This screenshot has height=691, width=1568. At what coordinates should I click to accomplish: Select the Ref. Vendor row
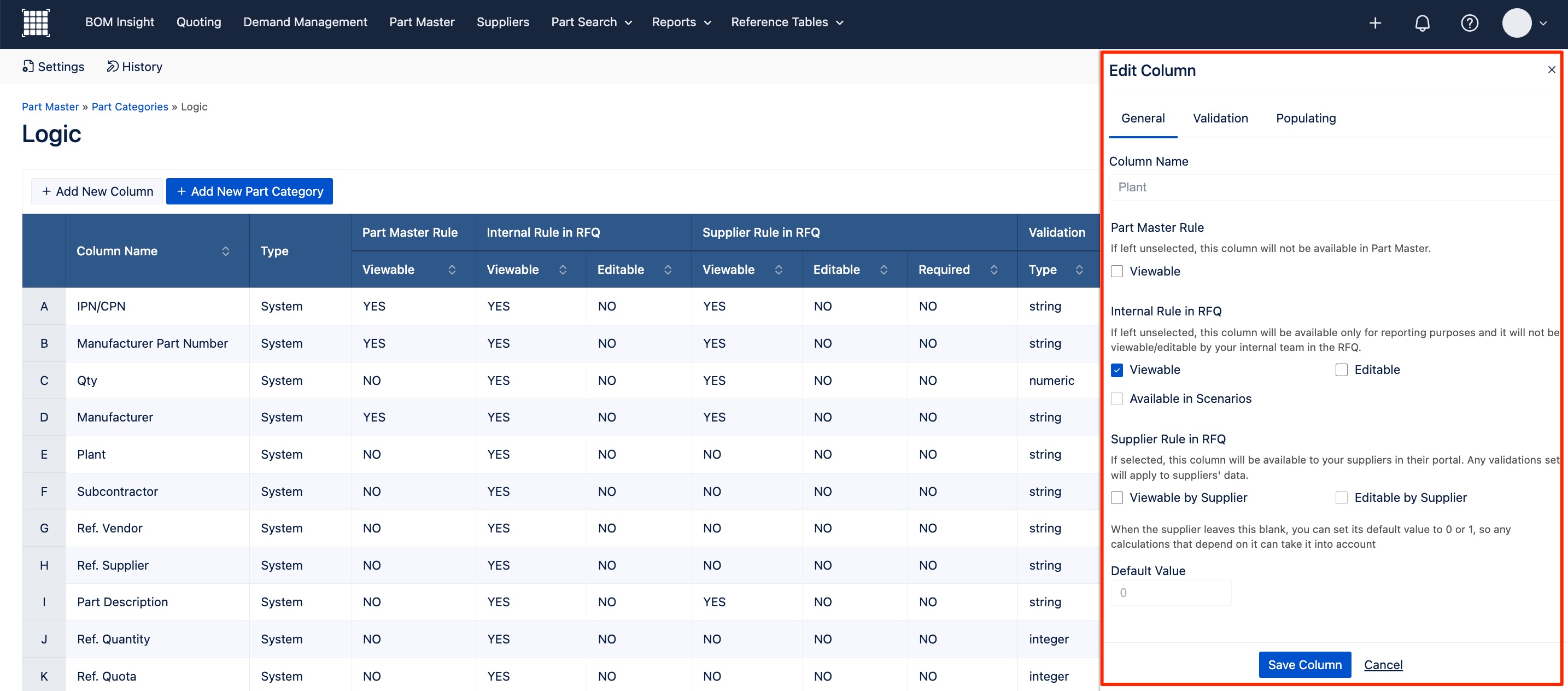pyautogui.click(x=109, y=529)
